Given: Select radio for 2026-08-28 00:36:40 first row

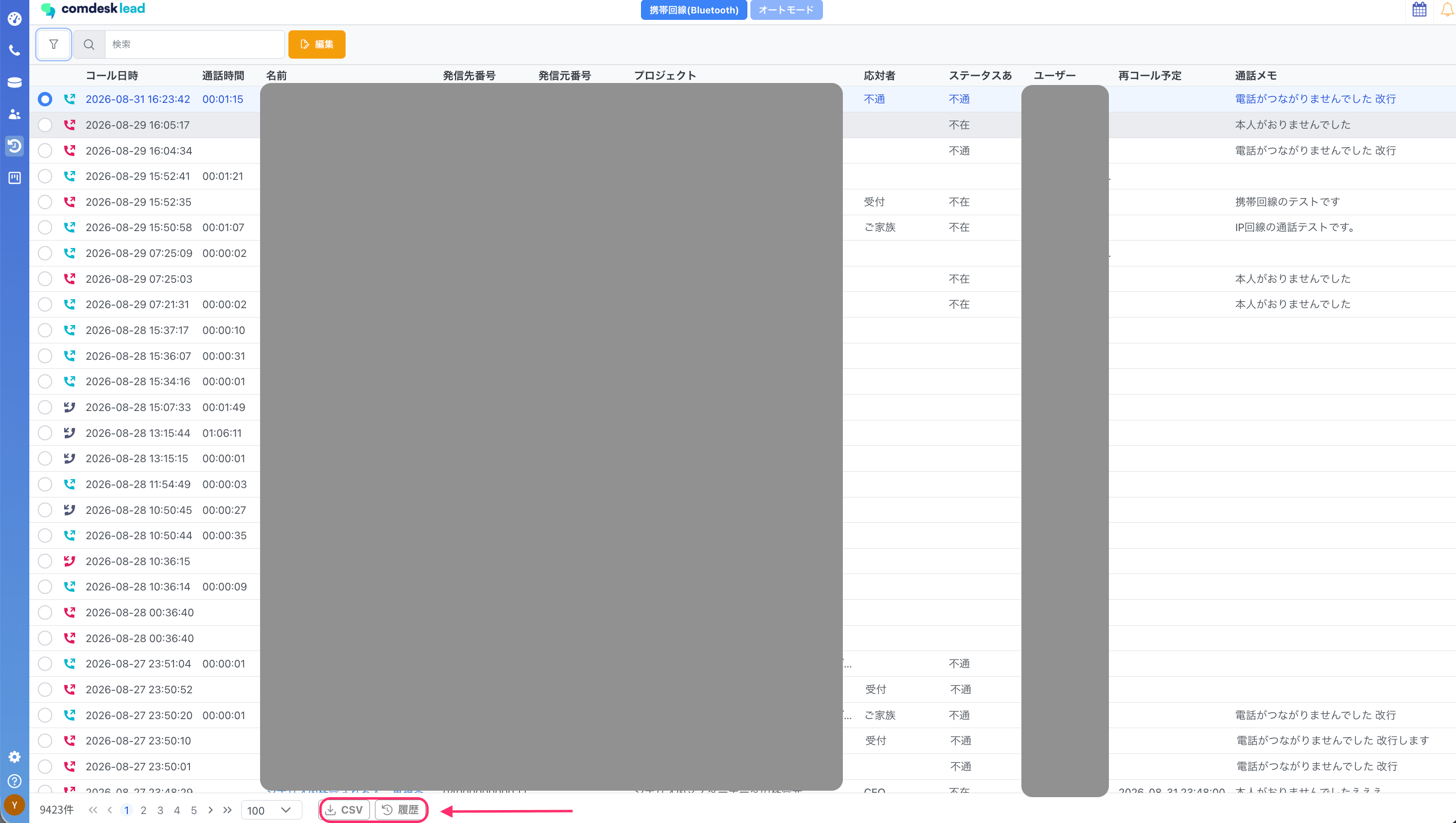Looking at the screenshot, I should tap(45, 612).
